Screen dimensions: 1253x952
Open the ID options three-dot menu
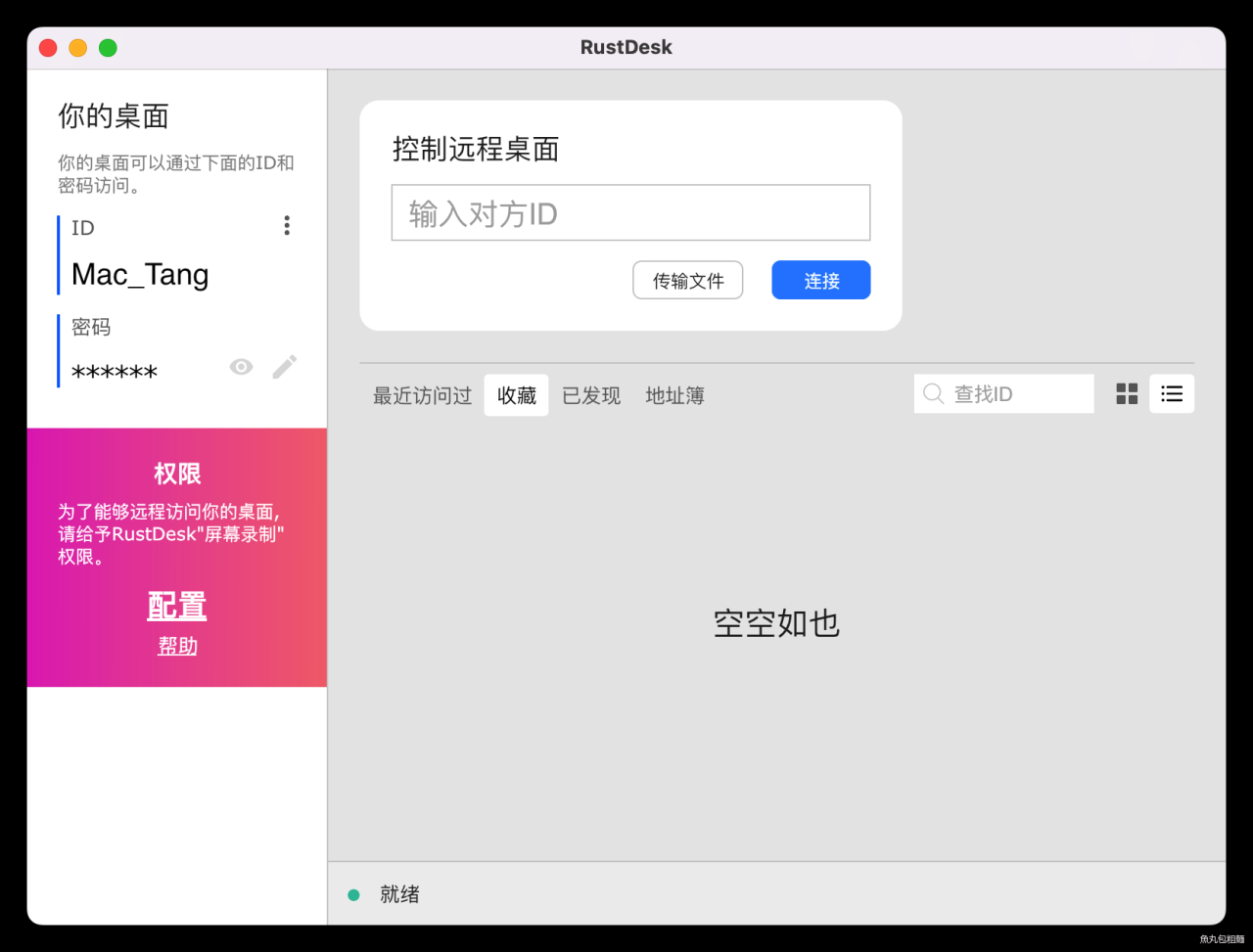point(286,225)
